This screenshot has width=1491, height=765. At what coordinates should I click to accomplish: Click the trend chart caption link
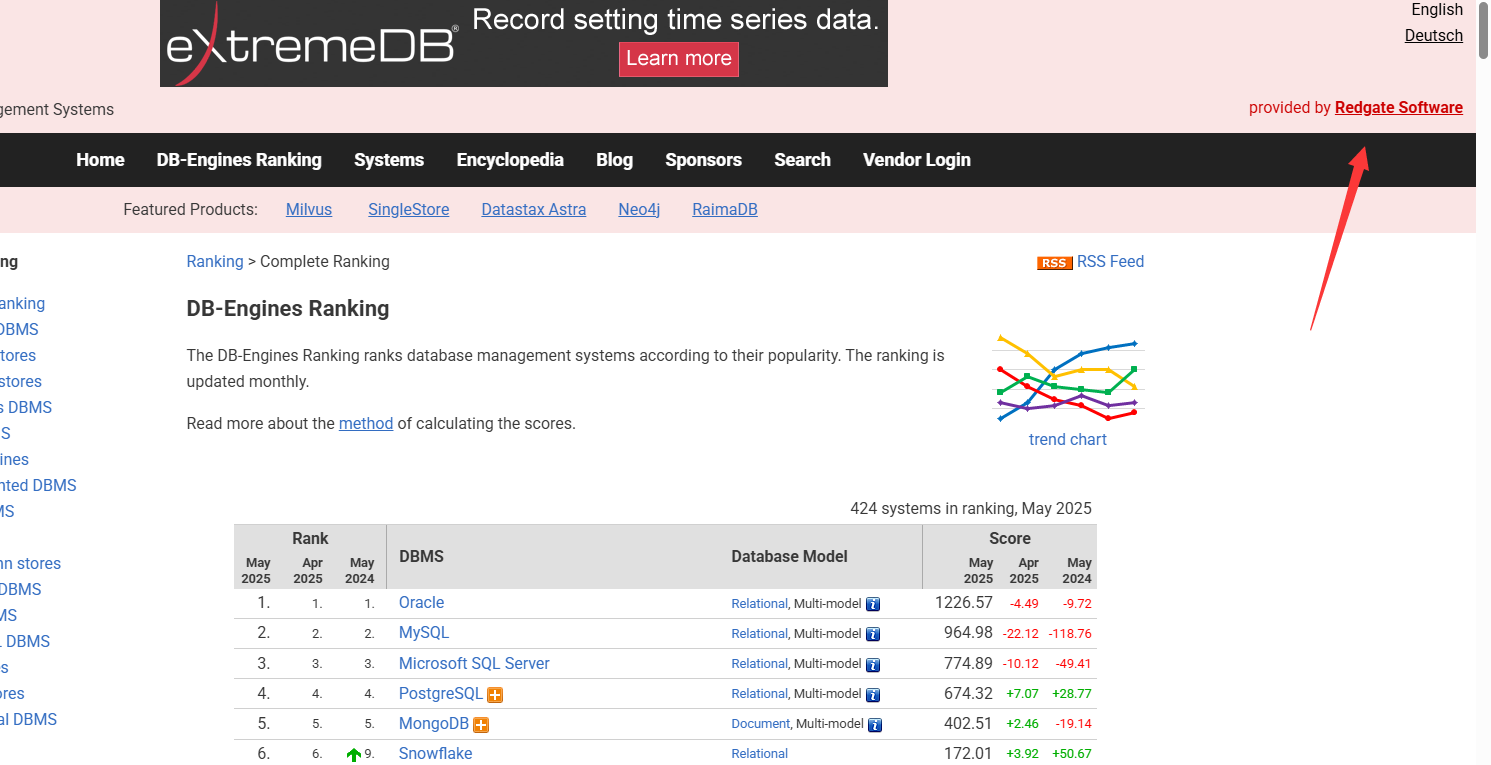click(1068, 440)
